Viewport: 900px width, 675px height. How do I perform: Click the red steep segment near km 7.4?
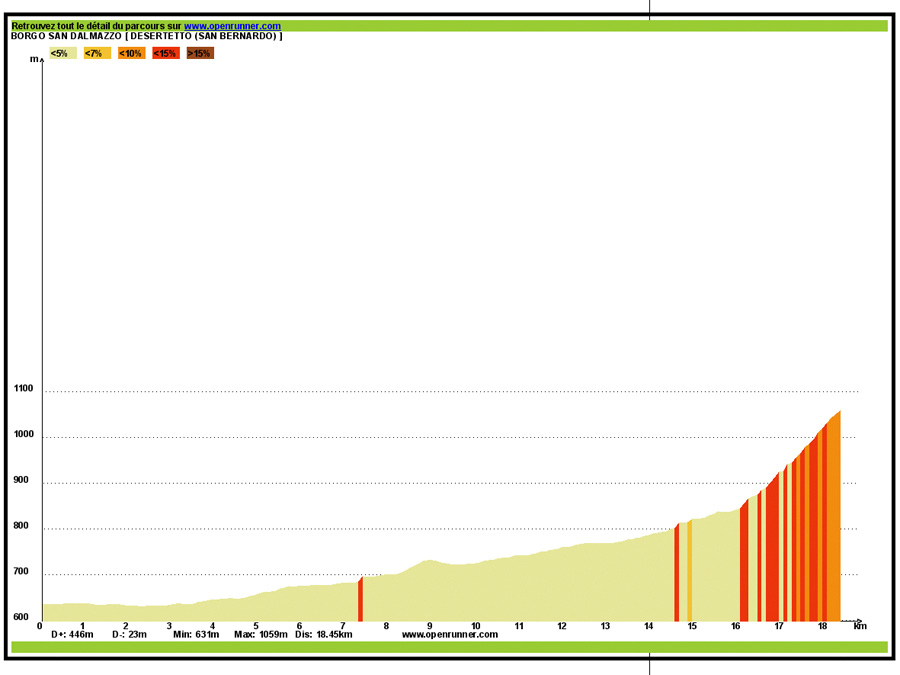click(x=360, y=599)
